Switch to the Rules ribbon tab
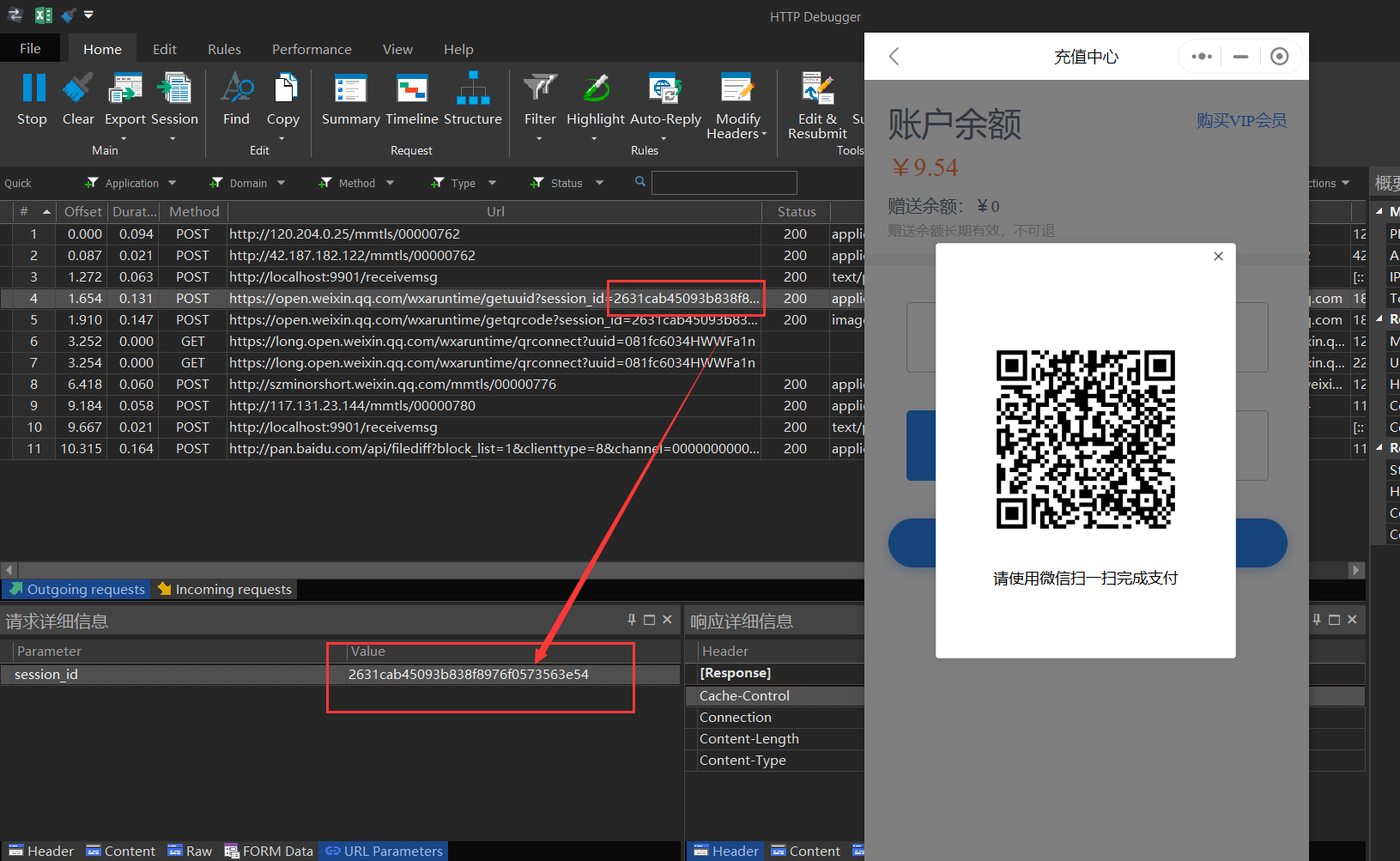This screenshot has width=1400, height=861. (224, 49)
